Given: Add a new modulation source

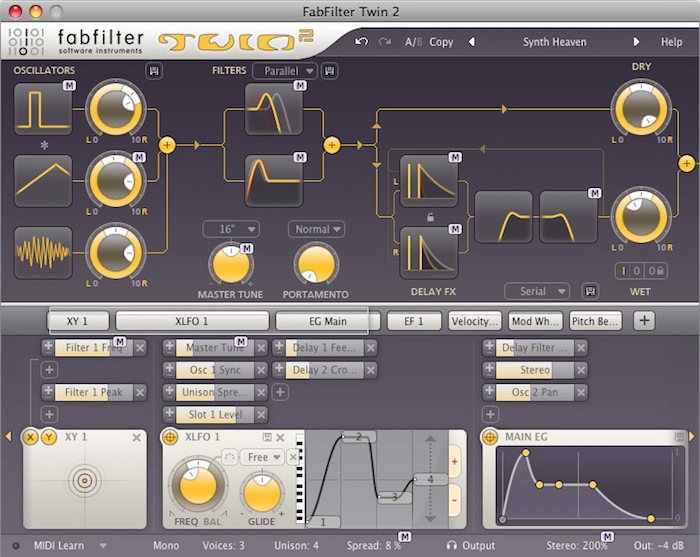Looking at the screenshot, I should [x=644, y=320].
